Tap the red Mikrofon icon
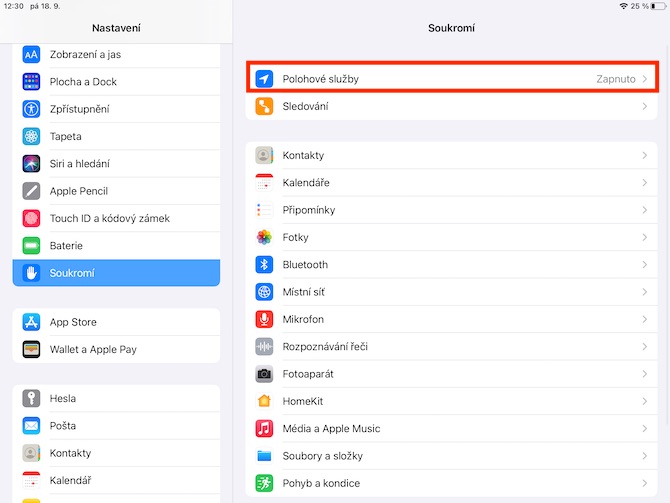Screen dimensions: 670x503 pos(264,319)
